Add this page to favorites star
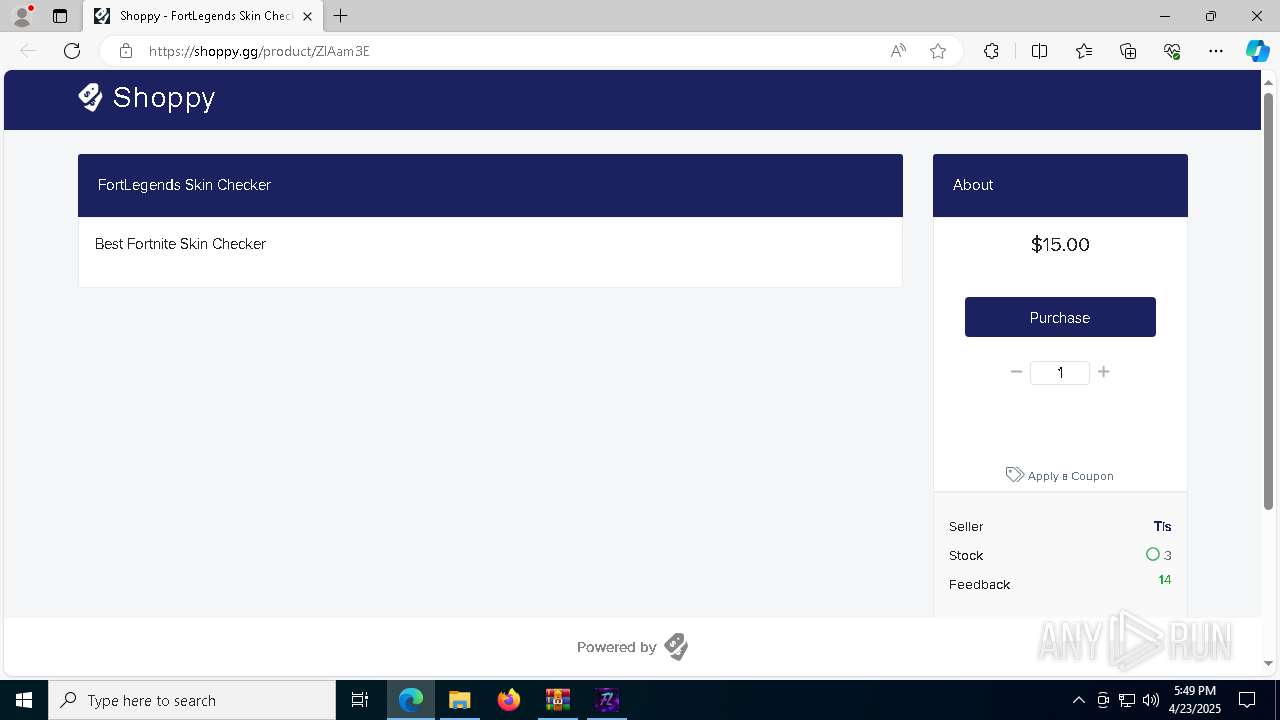The height and width of the screenshot is (720, 1280). [x=938, y=51]
